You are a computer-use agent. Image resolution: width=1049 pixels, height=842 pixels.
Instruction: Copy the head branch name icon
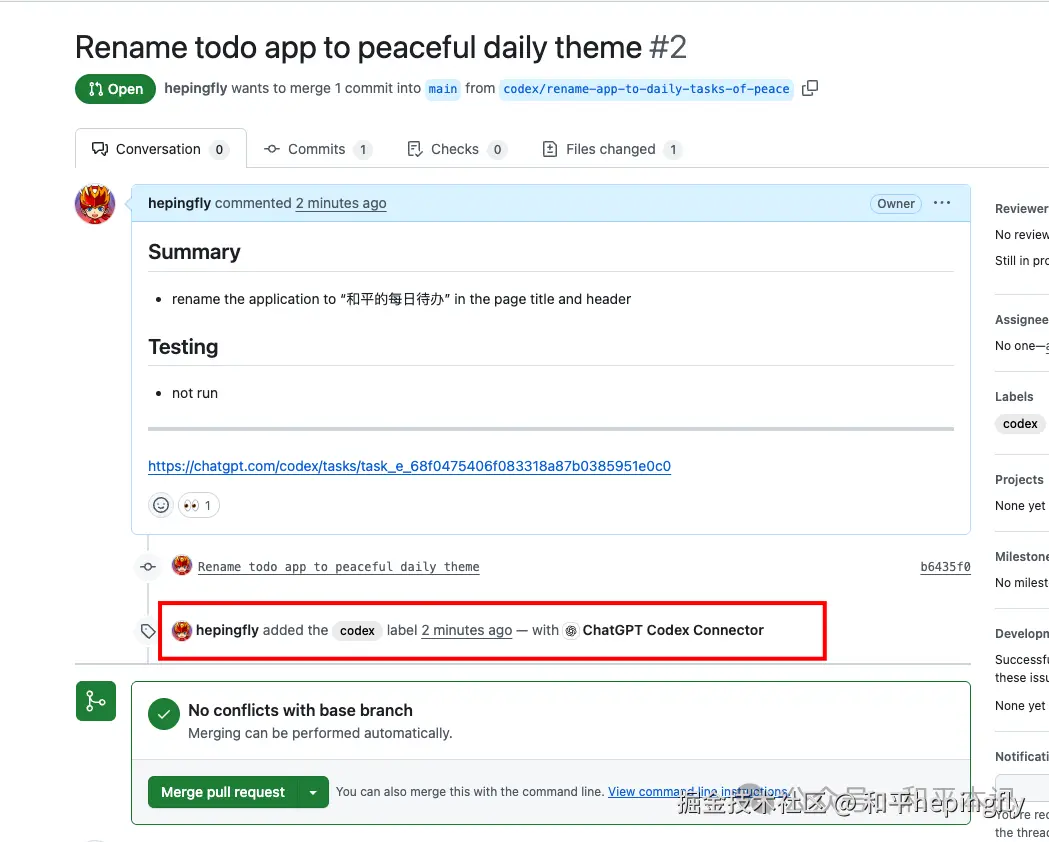(809, 88)
